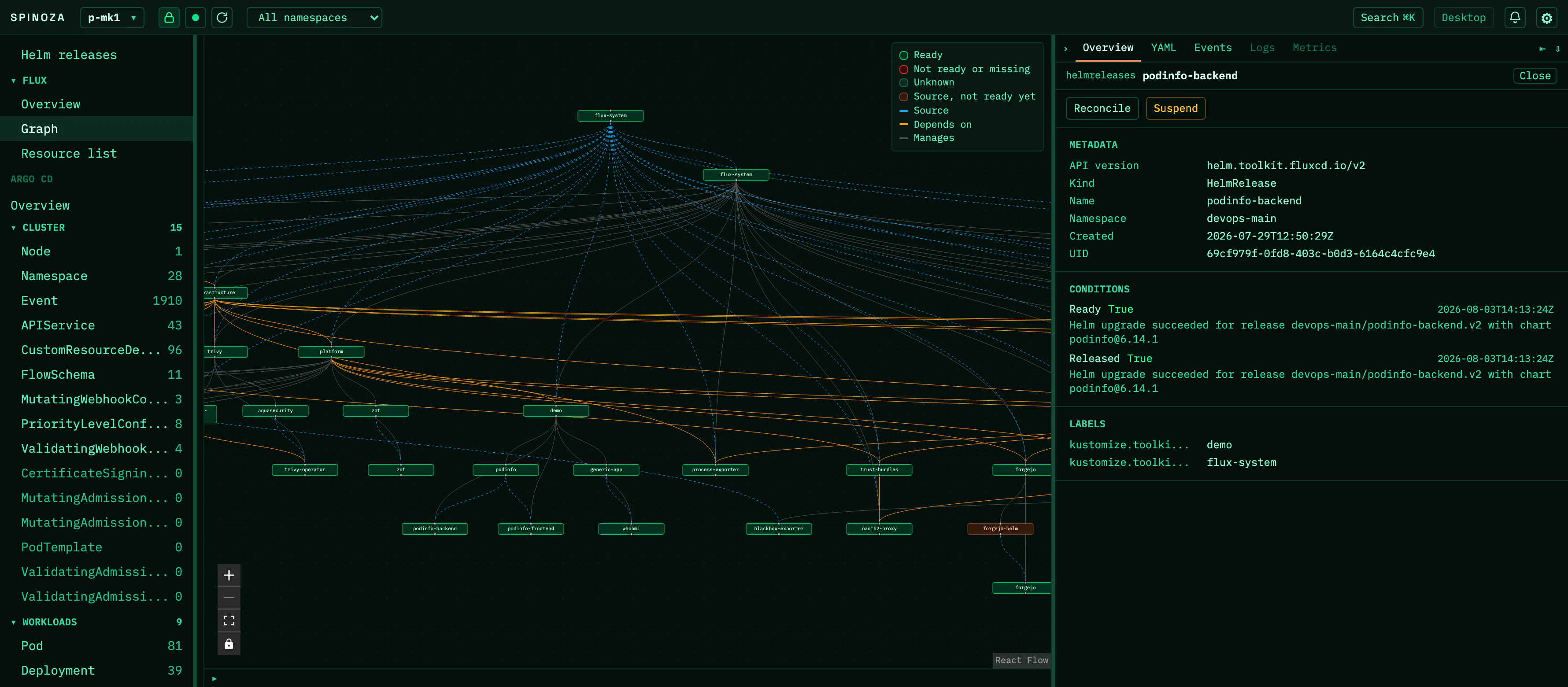Select the generic-app graph node
Viewport: 1568px width, 687px height.
[x=606, y=470]
